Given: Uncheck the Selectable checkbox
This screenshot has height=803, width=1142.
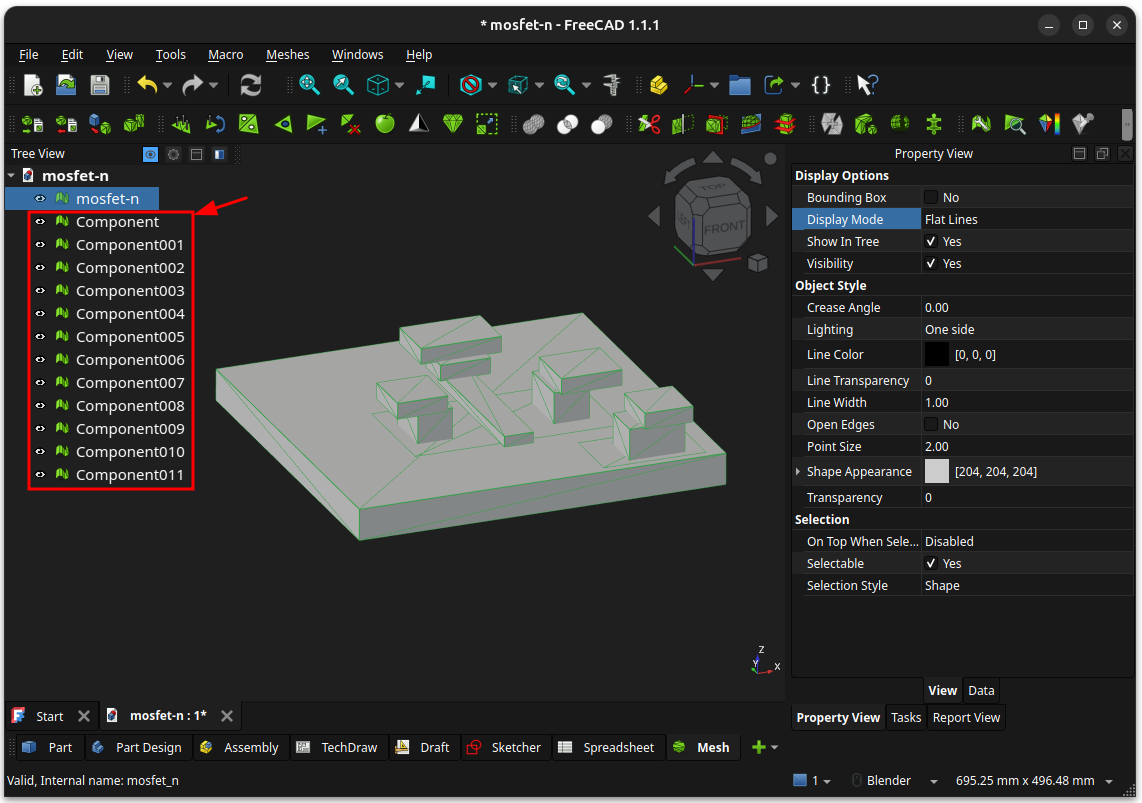Looking at the screenshot, I should pyautogui.click(x=931, y=563).
